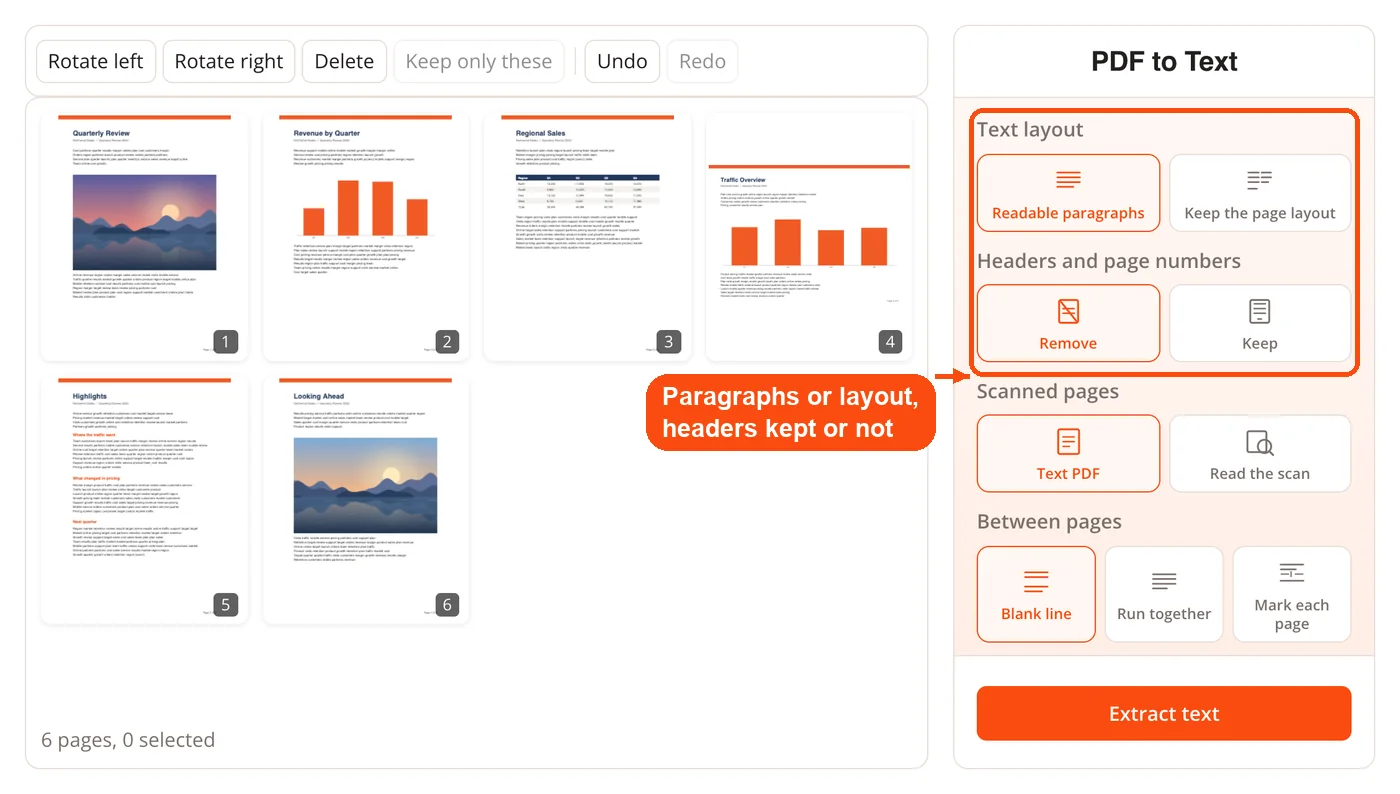Viewport: 1400px width, 794px height.
Task: Click the Rotate left button
Action: 96,61
